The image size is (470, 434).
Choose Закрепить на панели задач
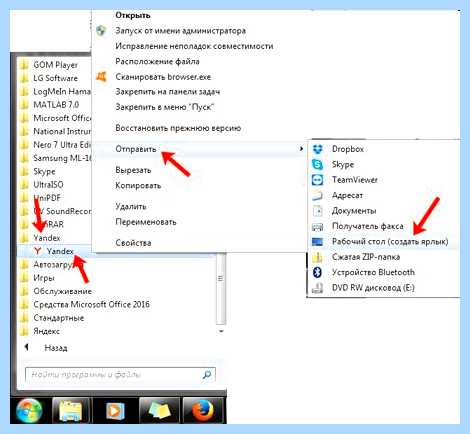tap(167, 92)
